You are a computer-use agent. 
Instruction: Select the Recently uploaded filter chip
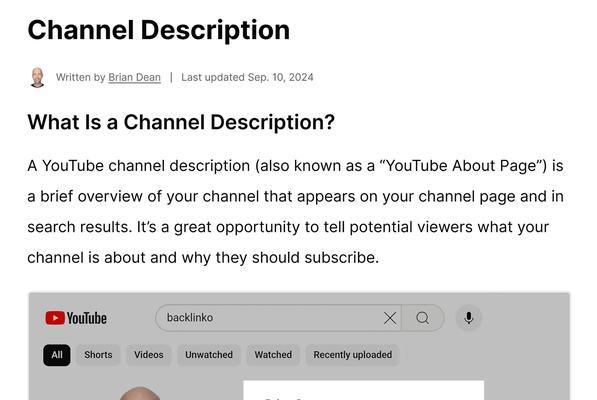tap(353, 355)
